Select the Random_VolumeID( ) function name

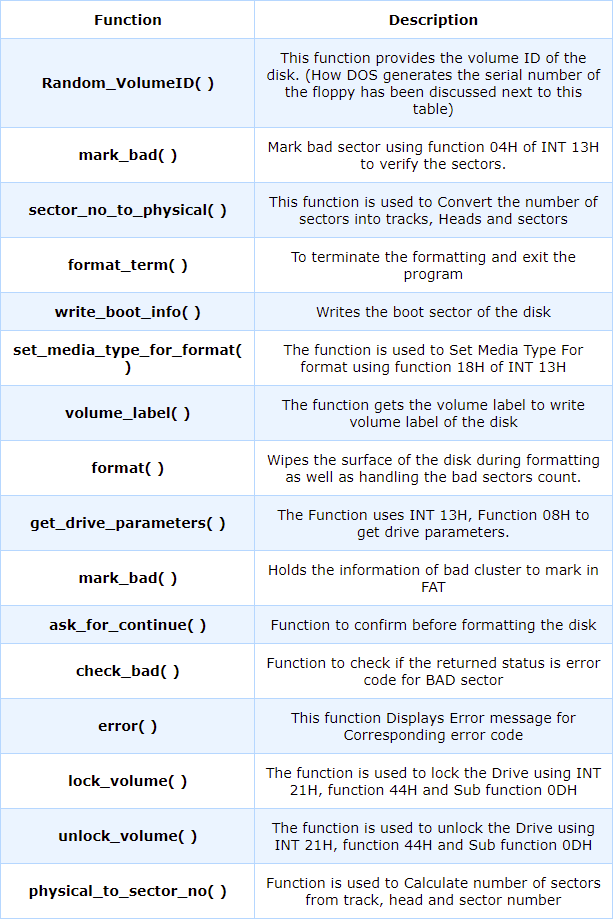(x=127, y=83)
